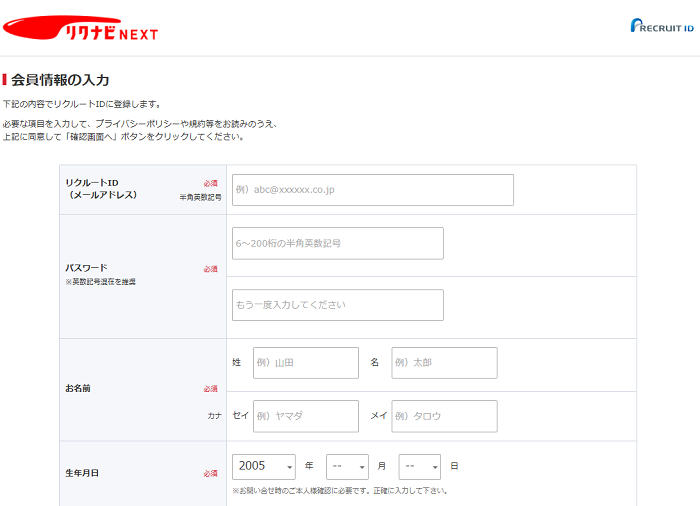The width and height of the screenshot is (700, 506).
Task: Click the 会員情報の入力 page heading
Action: (x=60, y=79)
